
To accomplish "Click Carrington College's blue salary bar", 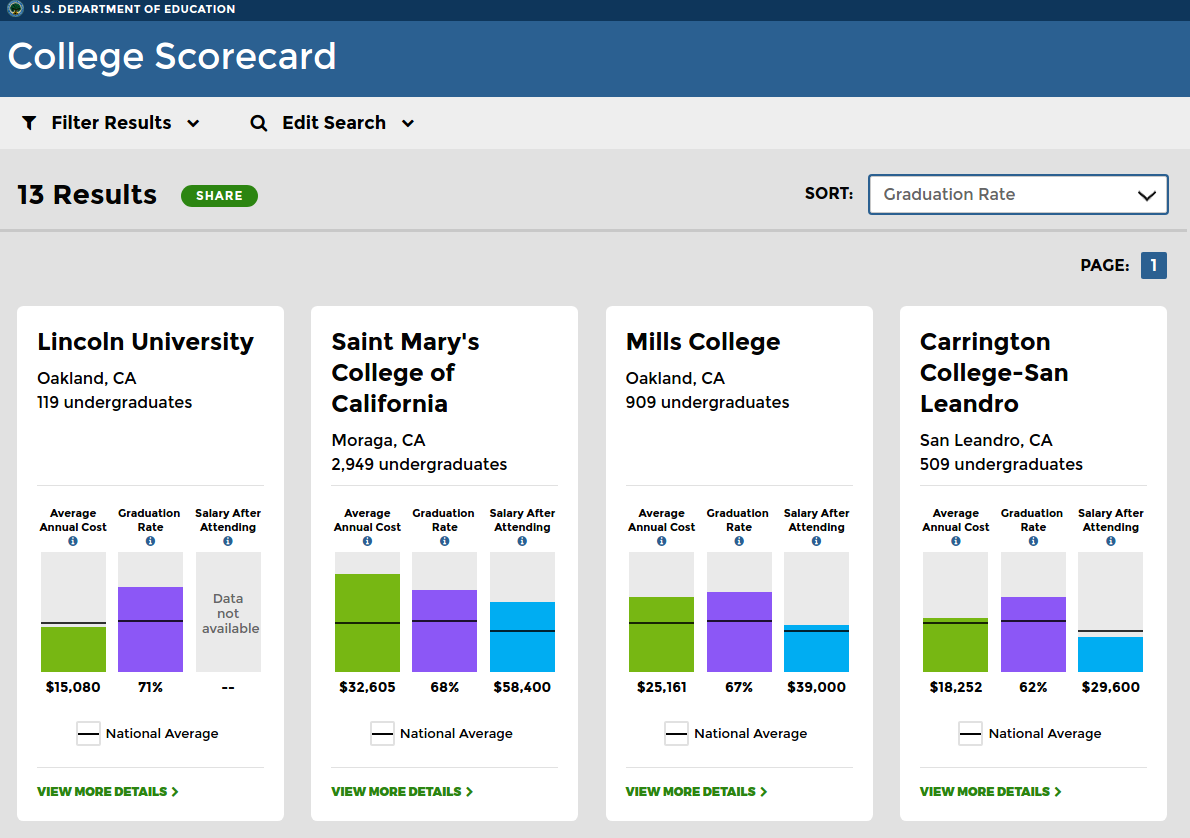I will tap(1110, 654).
